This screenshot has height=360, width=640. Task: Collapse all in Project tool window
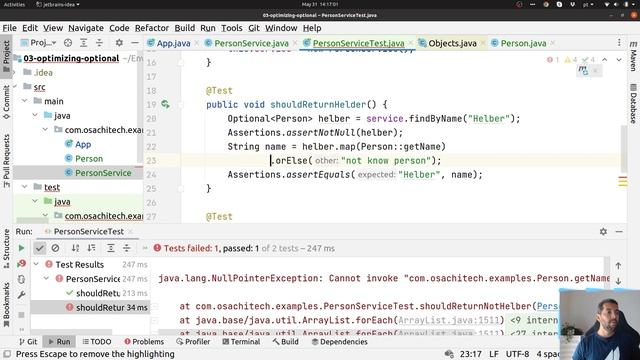[100, 43]
